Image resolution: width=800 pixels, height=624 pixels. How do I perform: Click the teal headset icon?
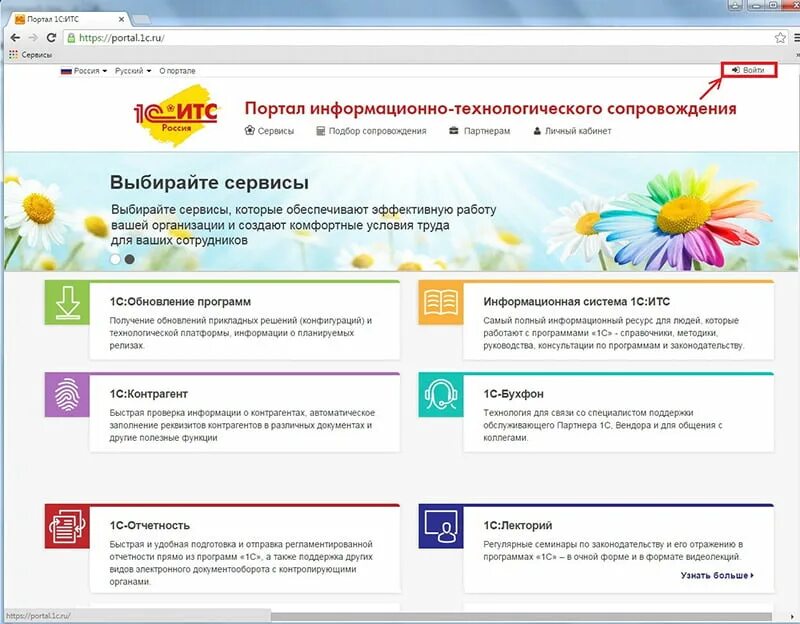point(441,395)
